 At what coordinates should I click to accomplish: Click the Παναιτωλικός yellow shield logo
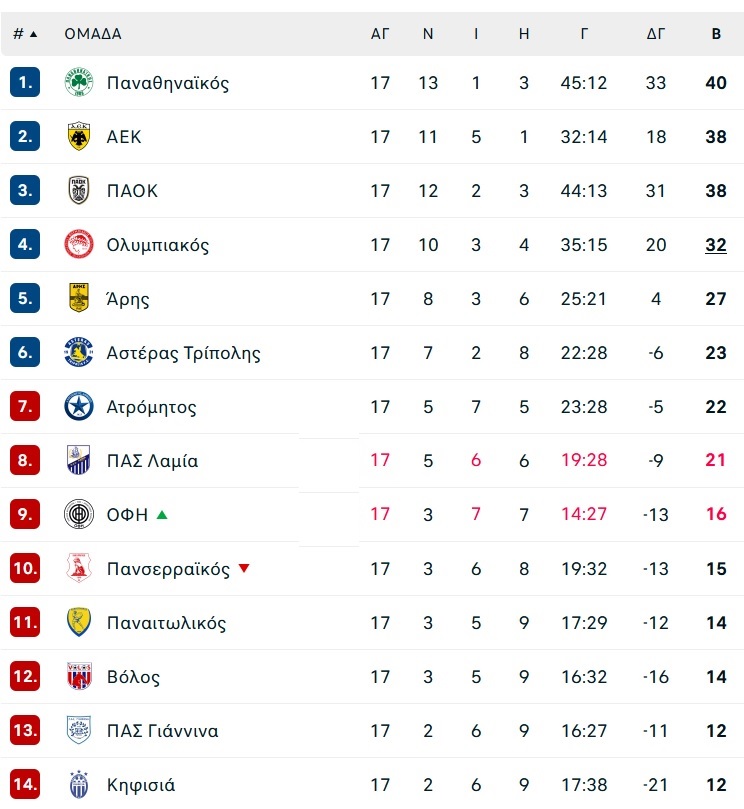(78, 622)
